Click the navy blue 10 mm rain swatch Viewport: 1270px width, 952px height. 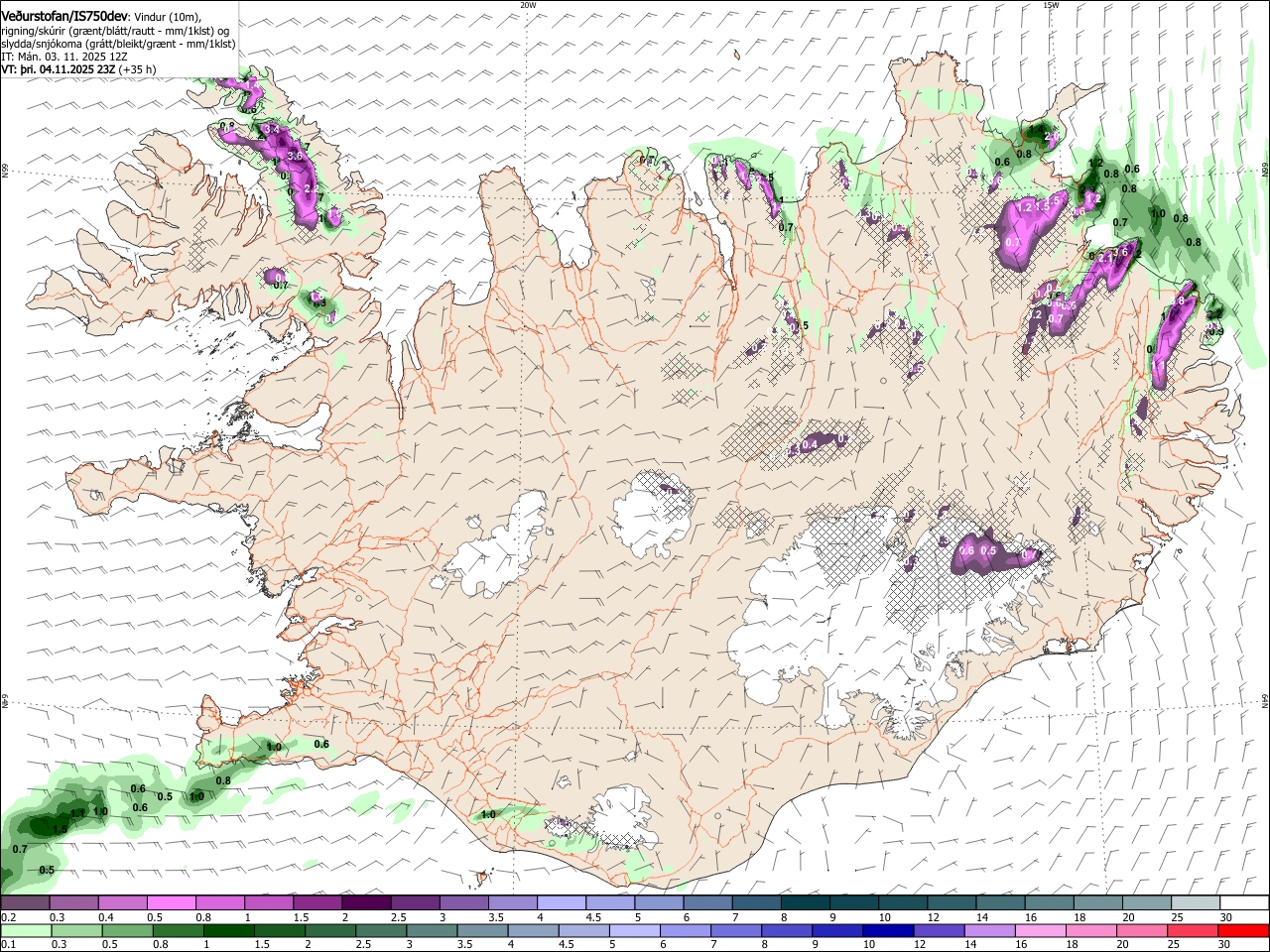[x=887, y=930]
